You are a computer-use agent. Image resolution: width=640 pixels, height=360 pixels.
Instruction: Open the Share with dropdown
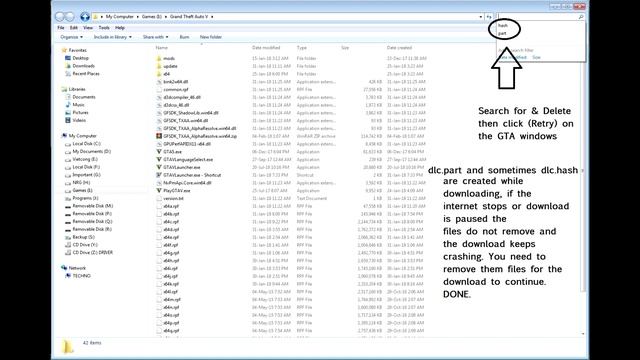tap(156, 37)
